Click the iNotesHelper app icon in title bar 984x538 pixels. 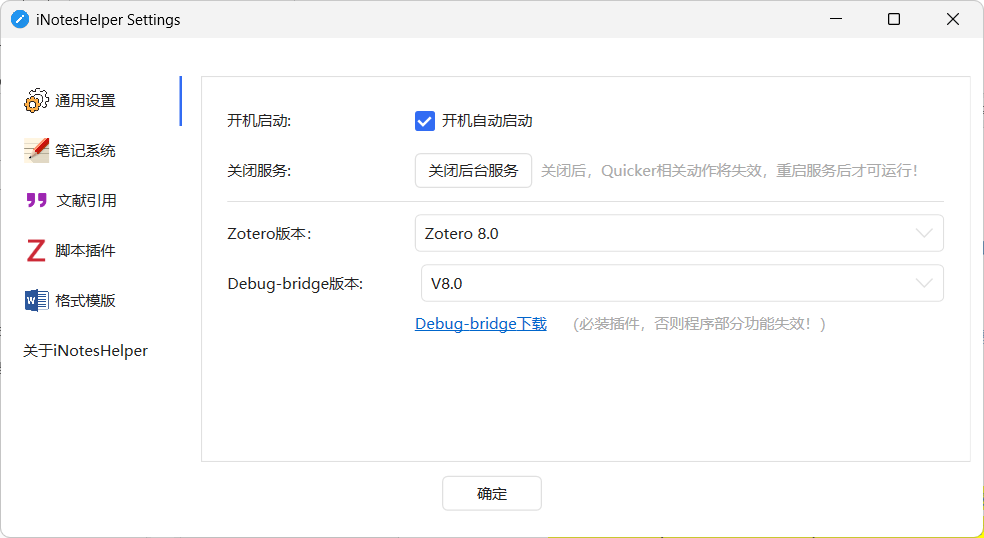tap(20, 19)
